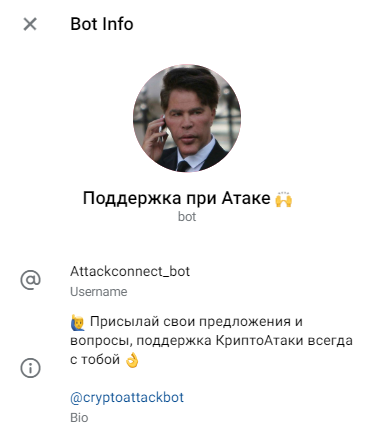This screenshot has height=429, width=376.
Task: Click the Username caption label
Action: (x=99, y=292)
